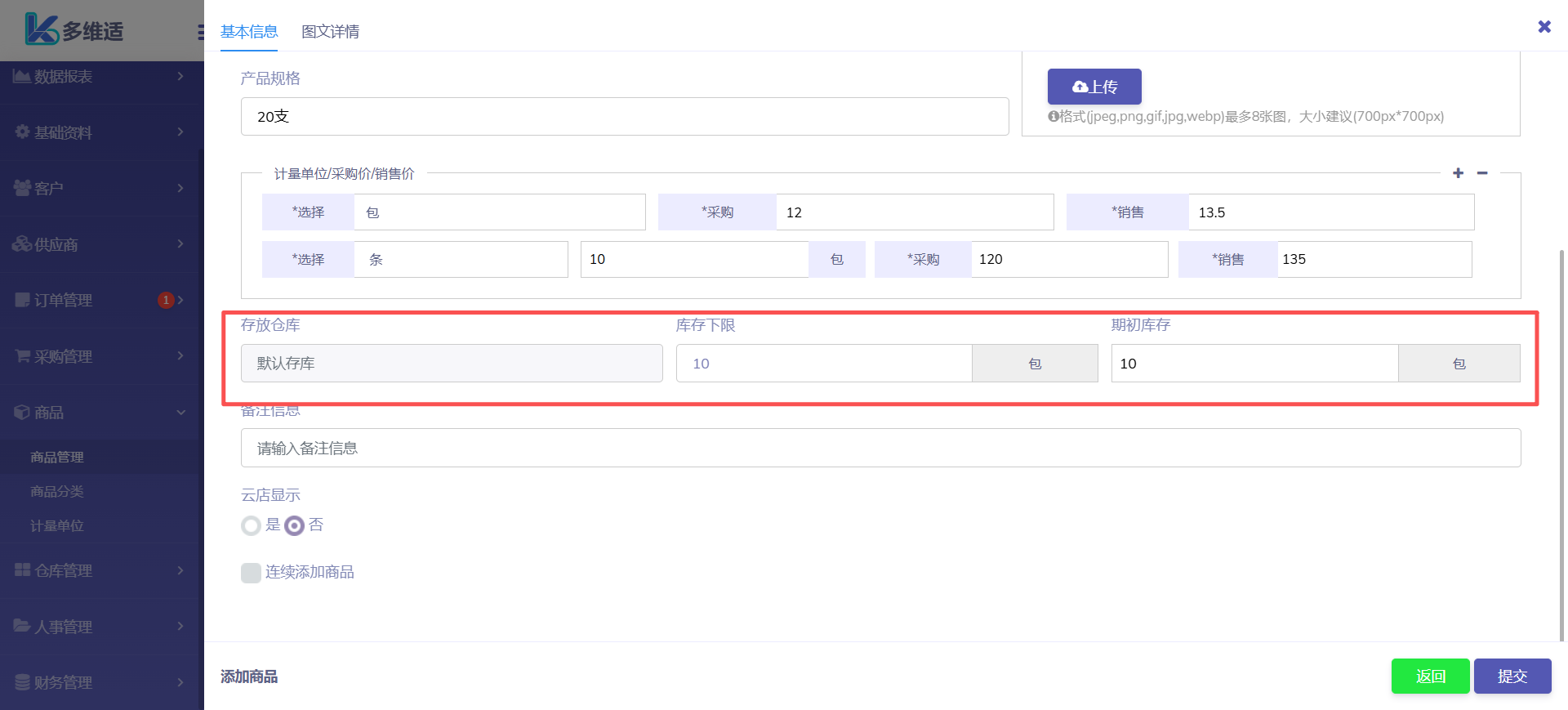
Task: Switch to the 图文详情 tab
Action: 330,32
